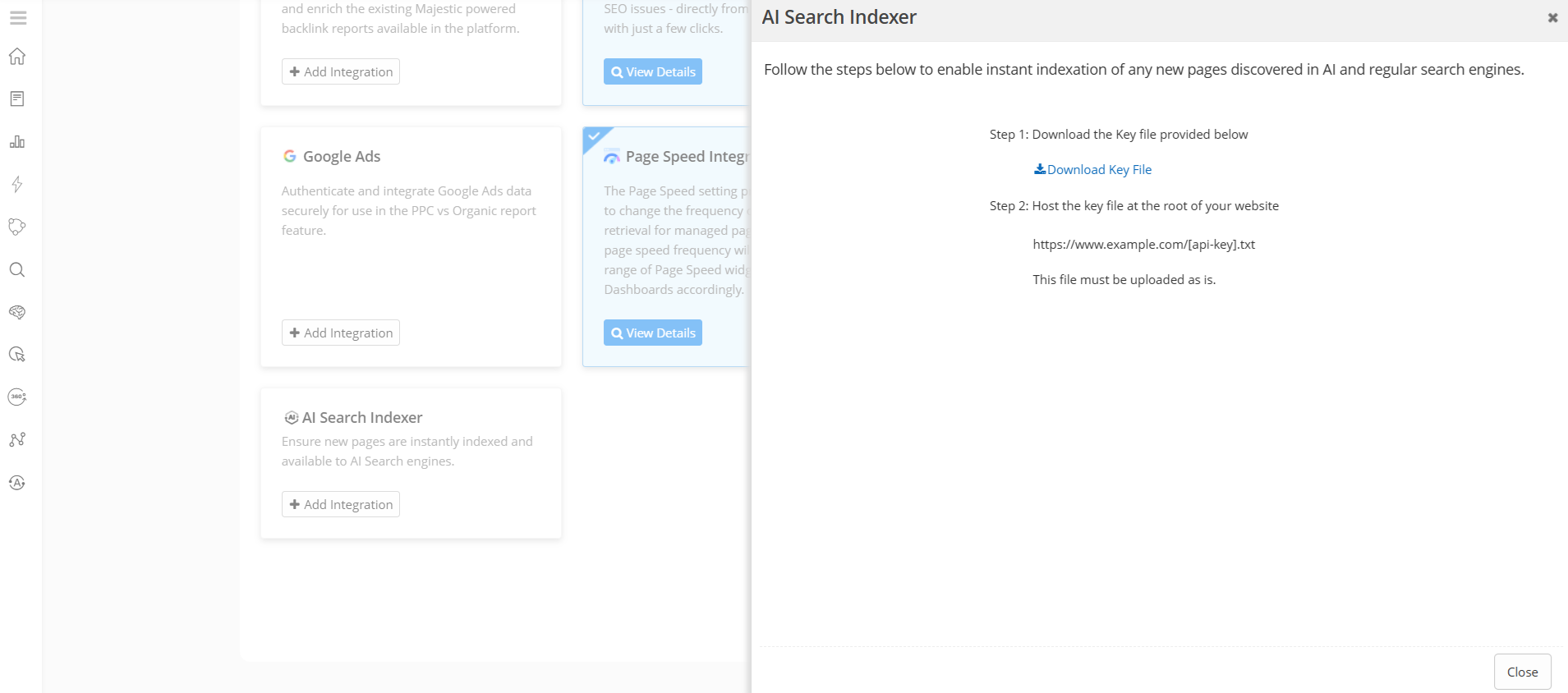View details for Page Speed integration
This screenshot has height=693, width=1568.
pyautogui.click(x=653, y=333)
